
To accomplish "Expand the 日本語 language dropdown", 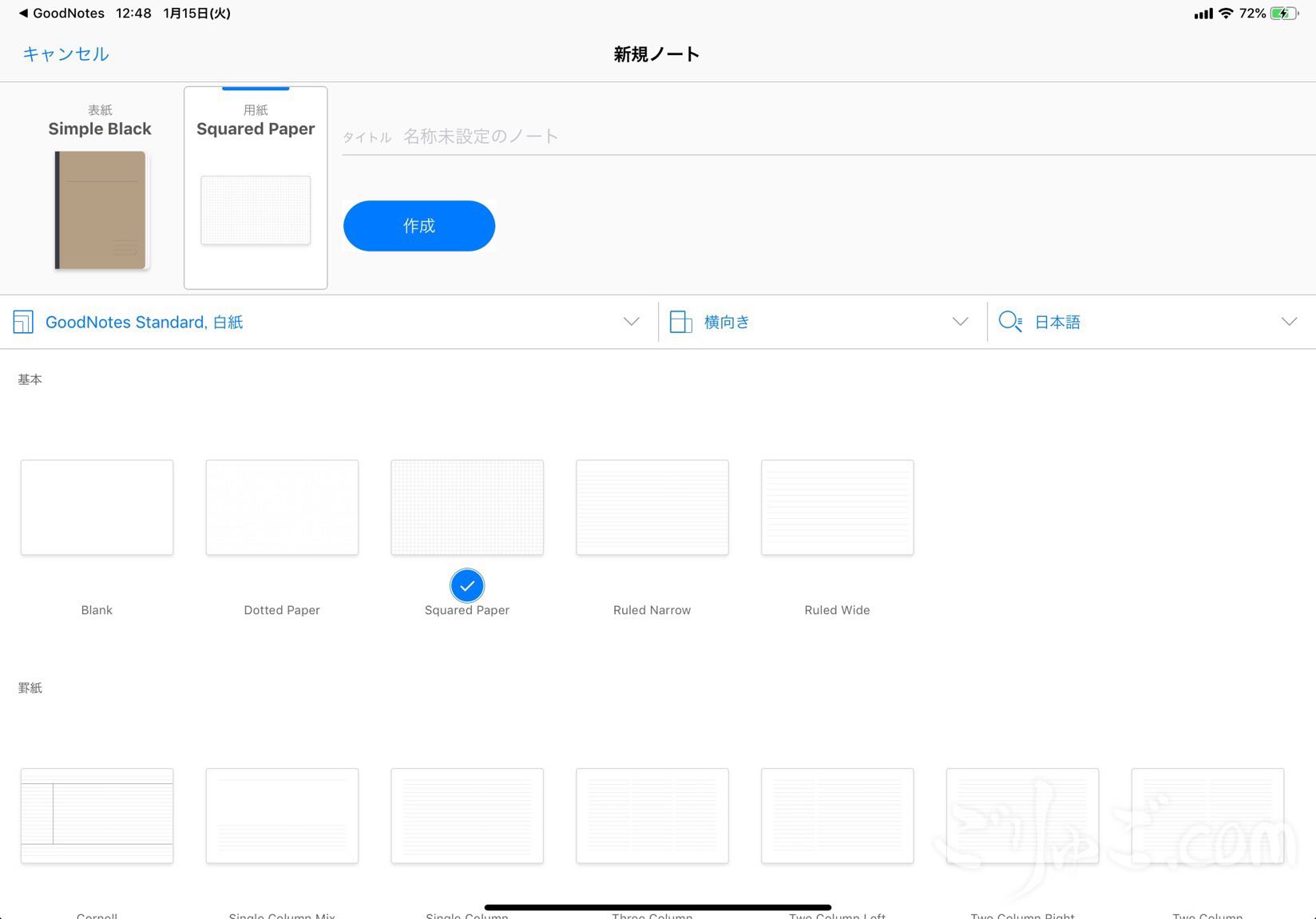I will 1289,322.
